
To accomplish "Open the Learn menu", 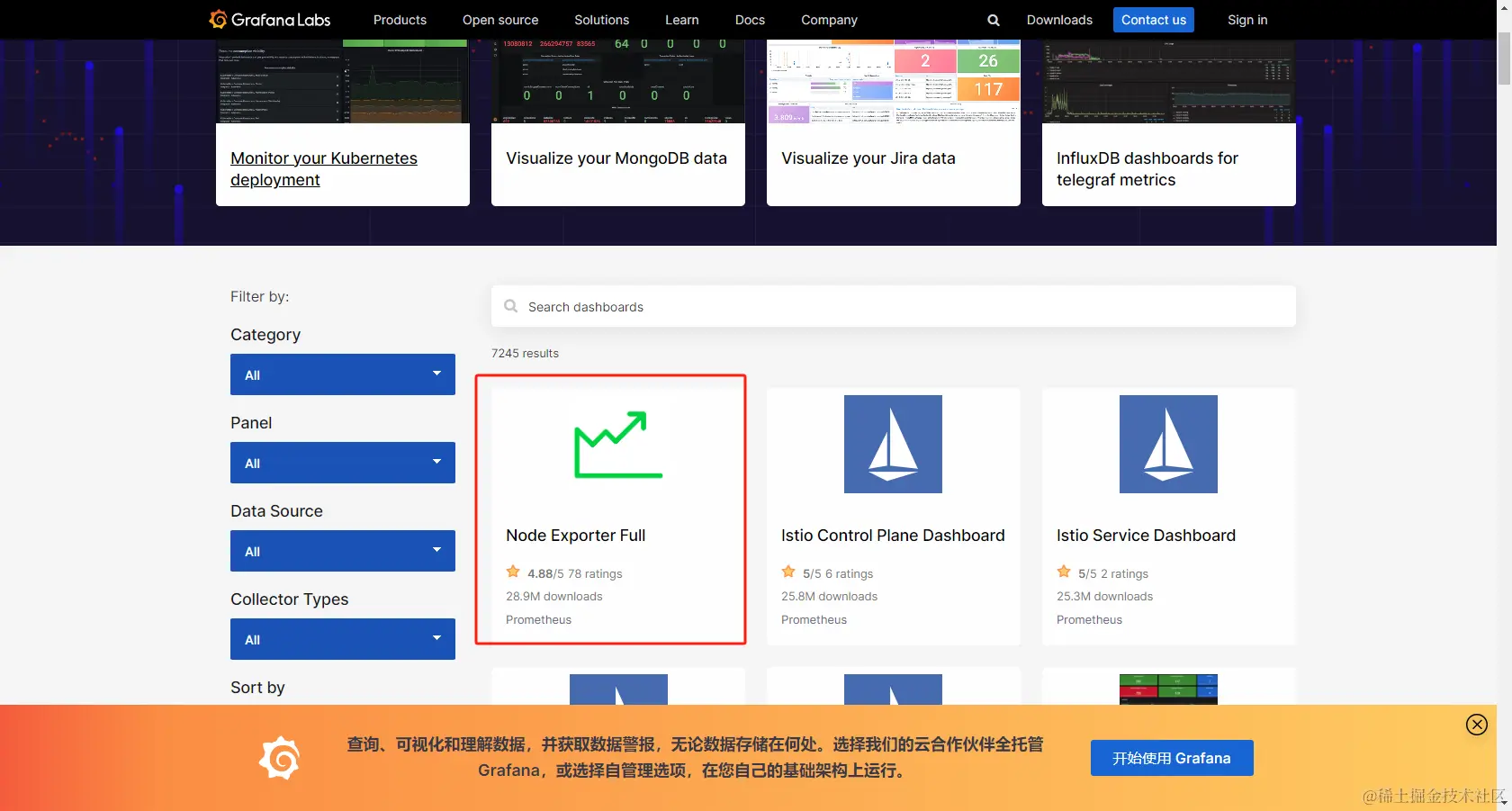I will pyautogui.click(x=682, y=20).
